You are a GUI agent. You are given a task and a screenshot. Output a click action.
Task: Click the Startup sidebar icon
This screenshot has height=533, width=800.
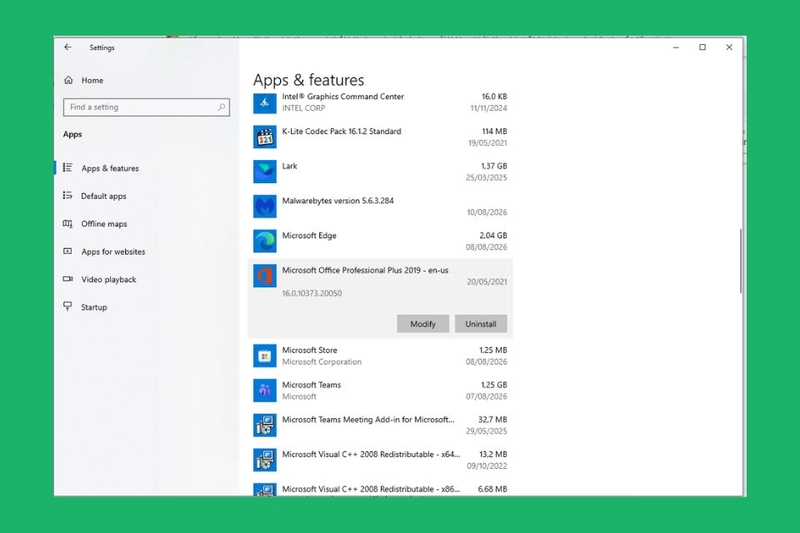click(67, 307)
